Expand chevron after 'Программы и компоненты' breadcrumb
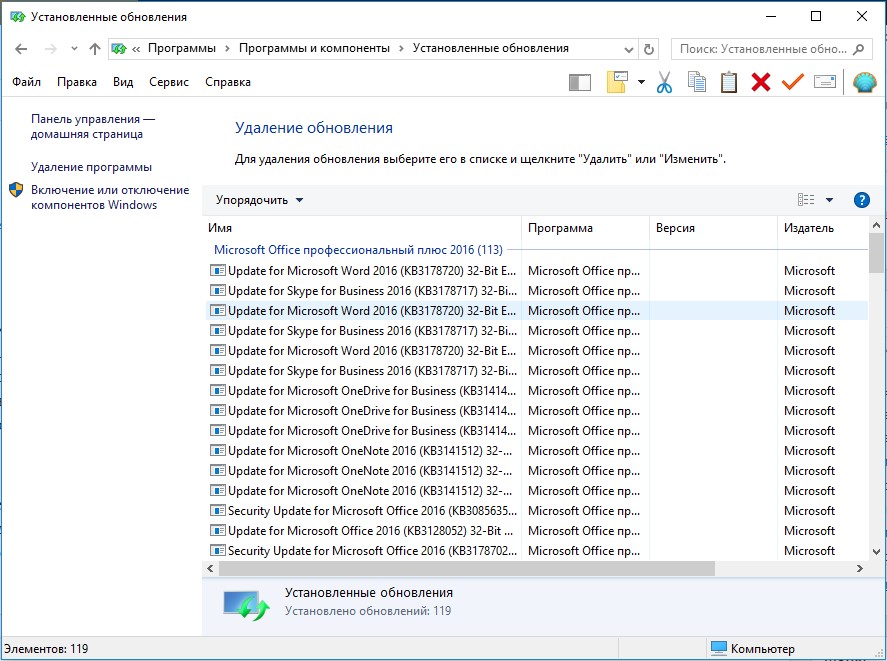The width and height of the screenshot is (887, 661). click(x=401, y=49)
